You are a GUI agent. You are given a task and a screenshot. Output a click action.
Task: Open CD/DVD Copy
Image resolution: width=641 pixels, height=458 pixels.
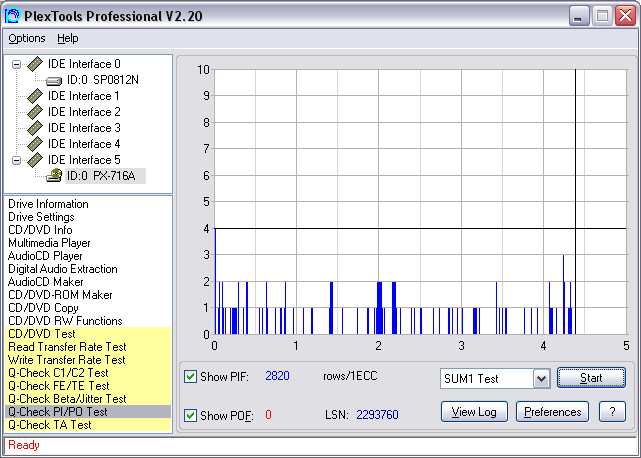(43, 308)
